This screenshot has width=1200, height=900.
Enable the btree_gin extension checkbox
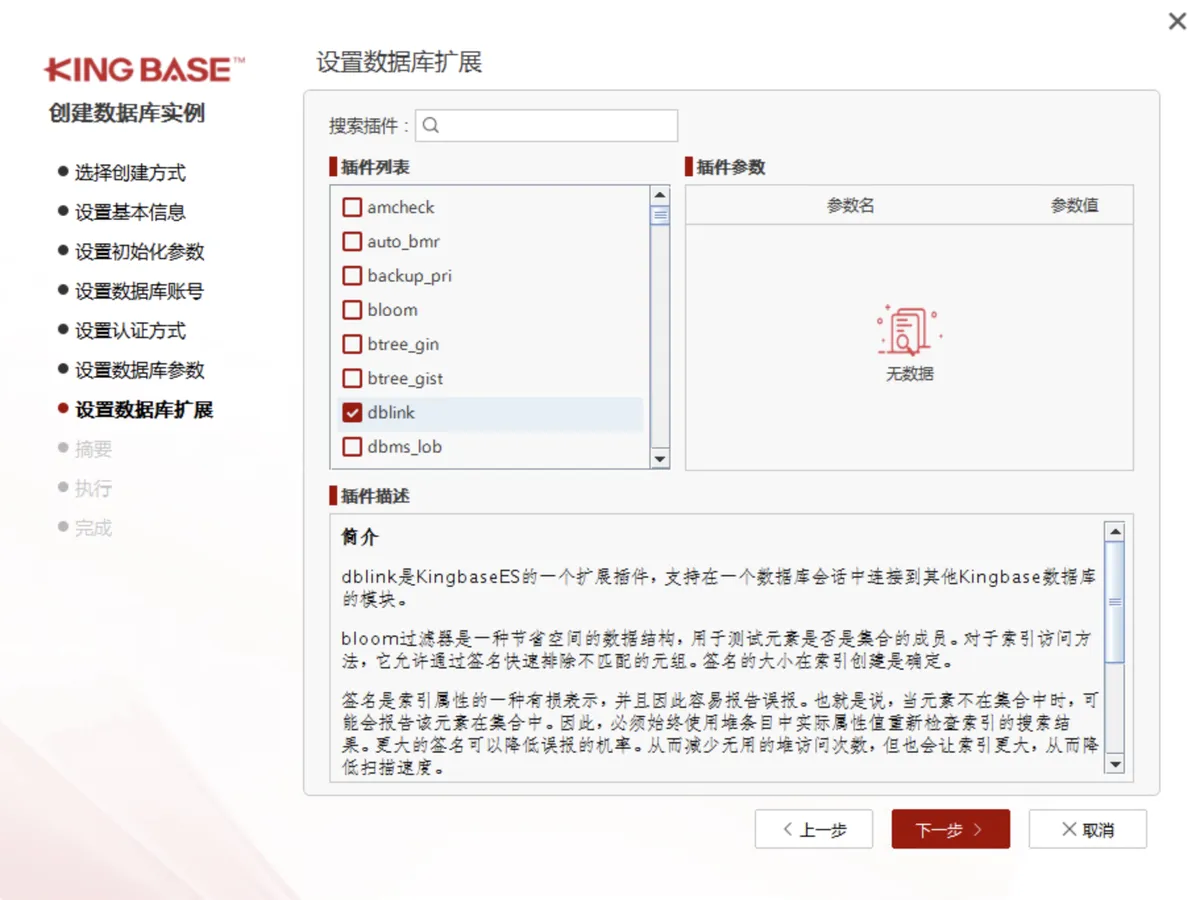(x=352, y=344)
